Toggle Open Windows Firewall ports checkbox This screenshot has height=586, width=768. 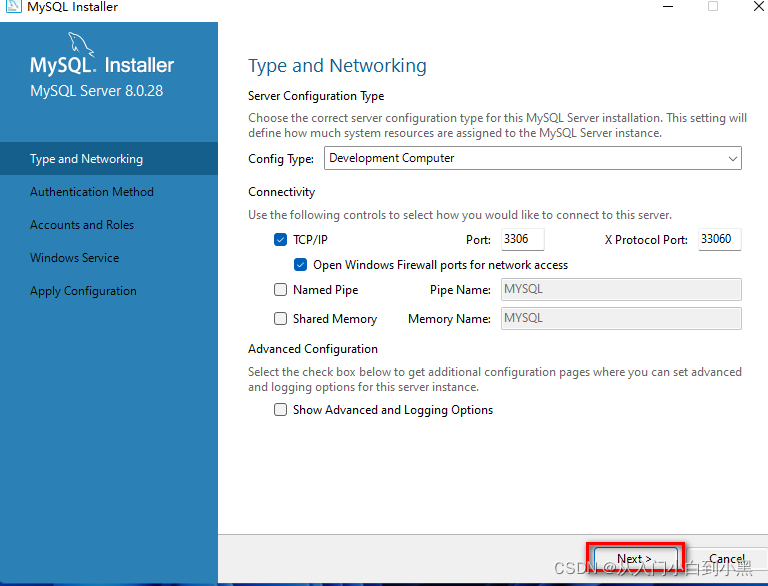point(300,265)
